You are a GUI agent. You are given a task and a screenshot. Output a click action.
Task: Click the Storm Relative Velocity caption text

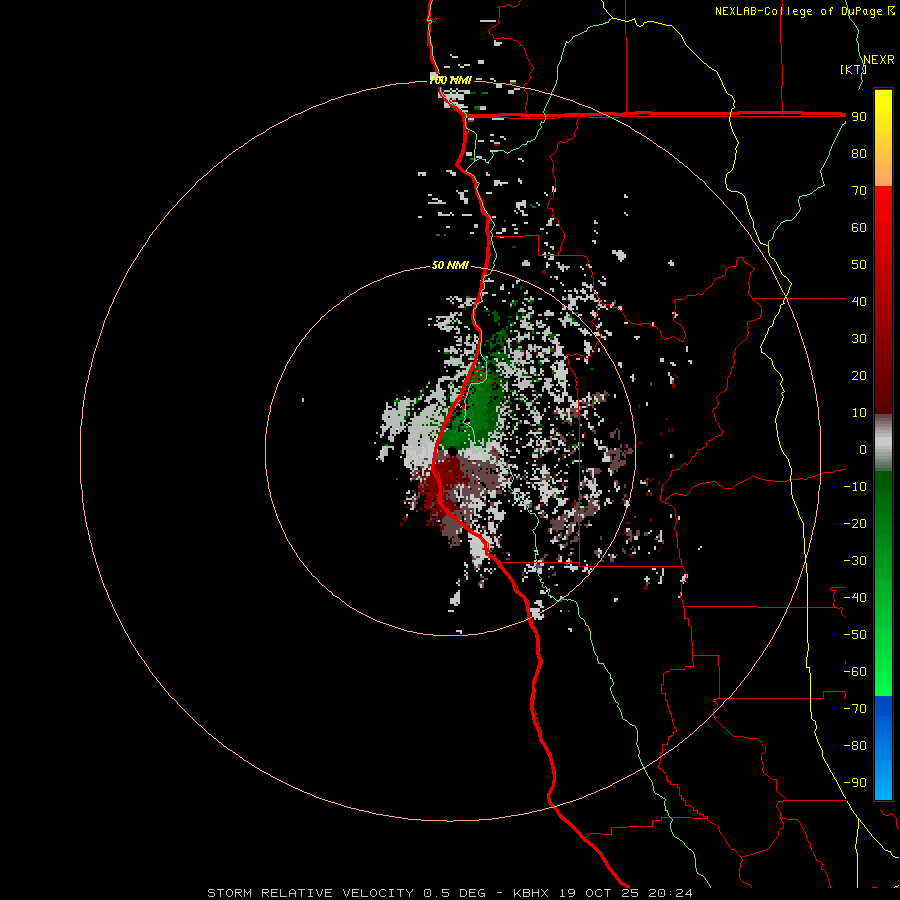pos(450,893)
